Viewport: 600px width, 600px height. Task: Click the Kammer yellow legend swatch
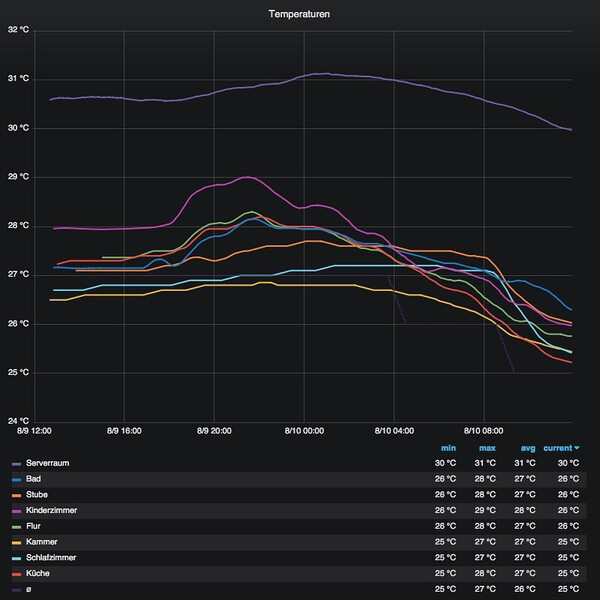pos(16,543)
